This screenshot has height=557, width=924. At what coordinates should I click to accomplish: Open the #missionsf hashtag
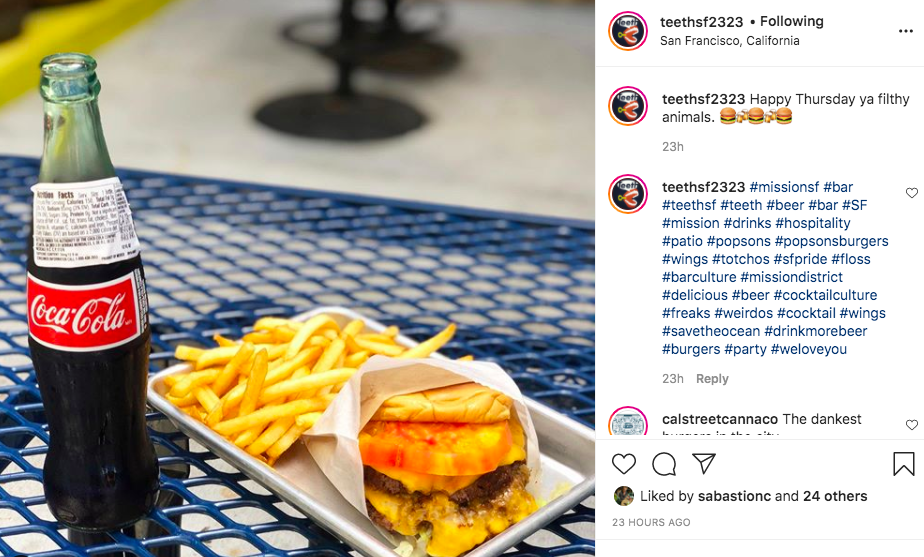click(x=784, y=187)
